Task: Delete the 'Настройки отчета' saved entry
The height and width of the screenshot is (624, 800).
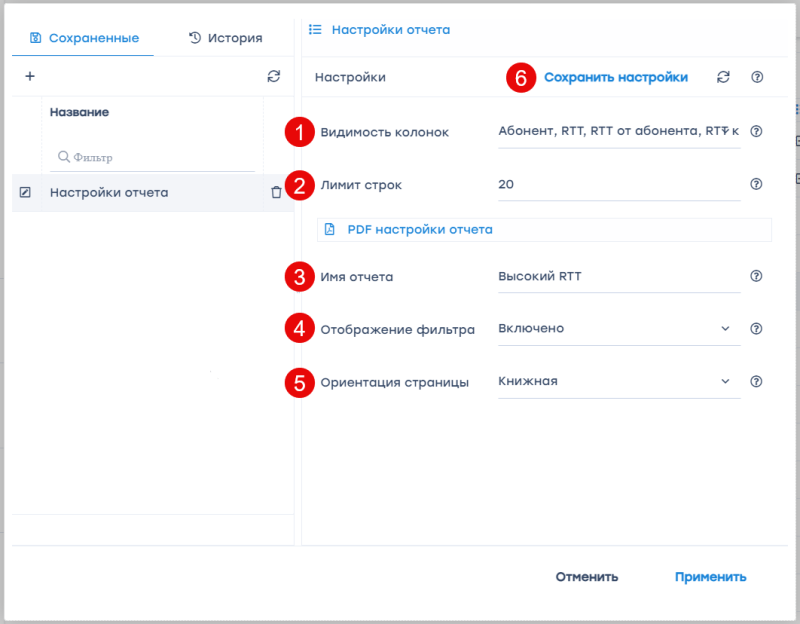Action: pos(276,192)
